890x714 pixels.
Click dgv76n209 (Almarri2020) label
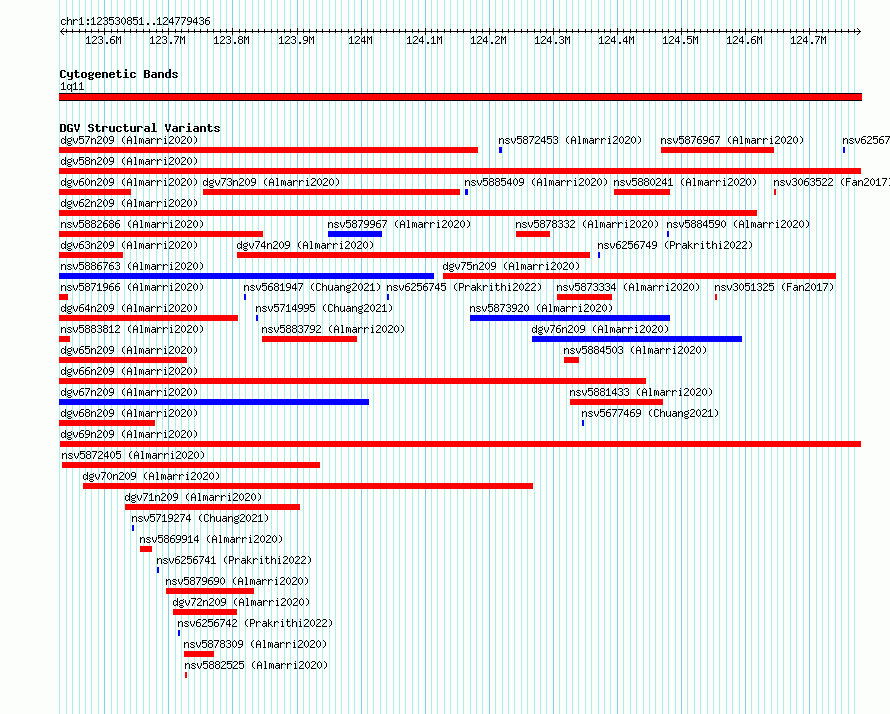pos(600,329)
